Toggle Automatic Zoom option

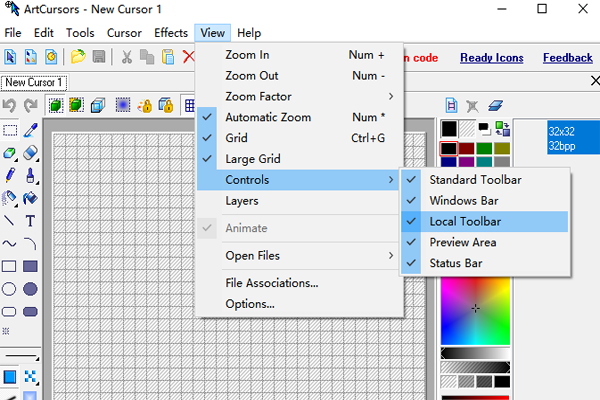click(268, 117)
